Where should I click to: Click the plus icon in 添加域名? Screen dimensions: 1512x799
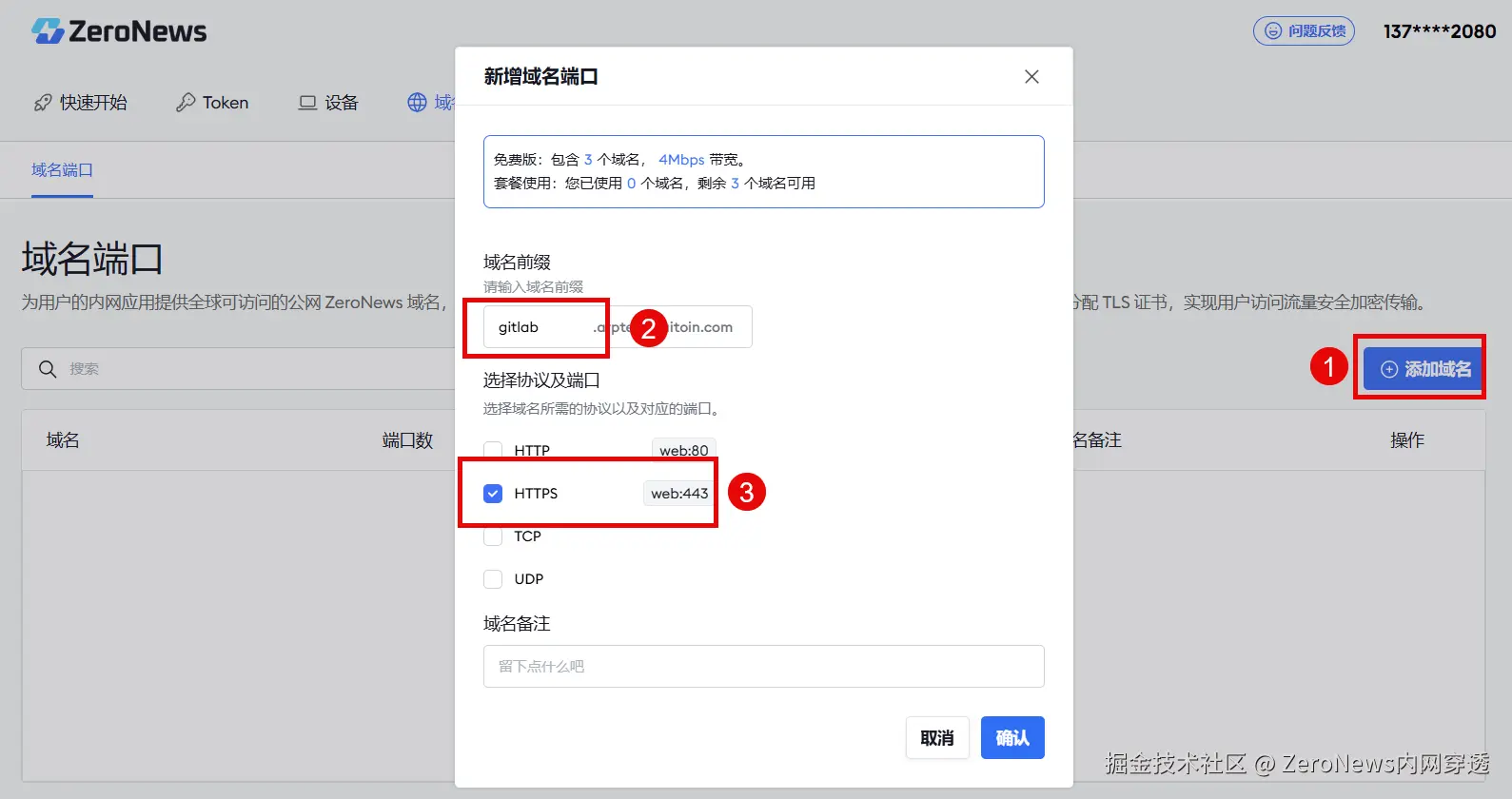pos(1389,369)
